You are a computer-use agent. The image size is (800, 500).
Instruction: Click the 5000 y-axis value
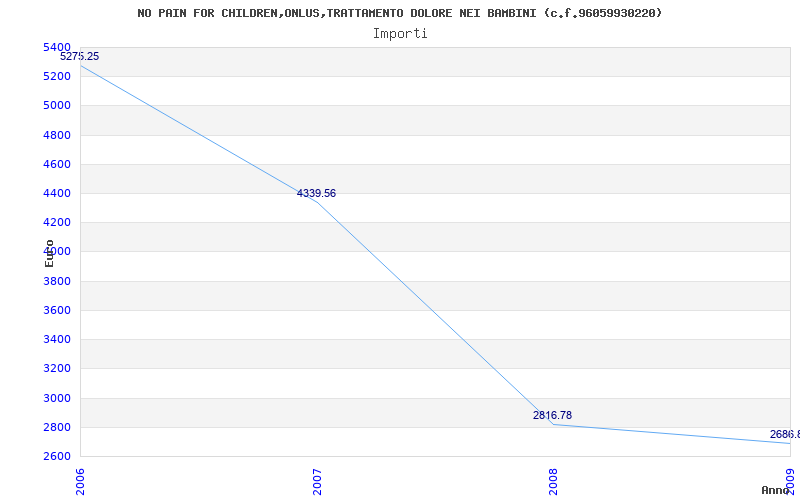coord(57,106)
